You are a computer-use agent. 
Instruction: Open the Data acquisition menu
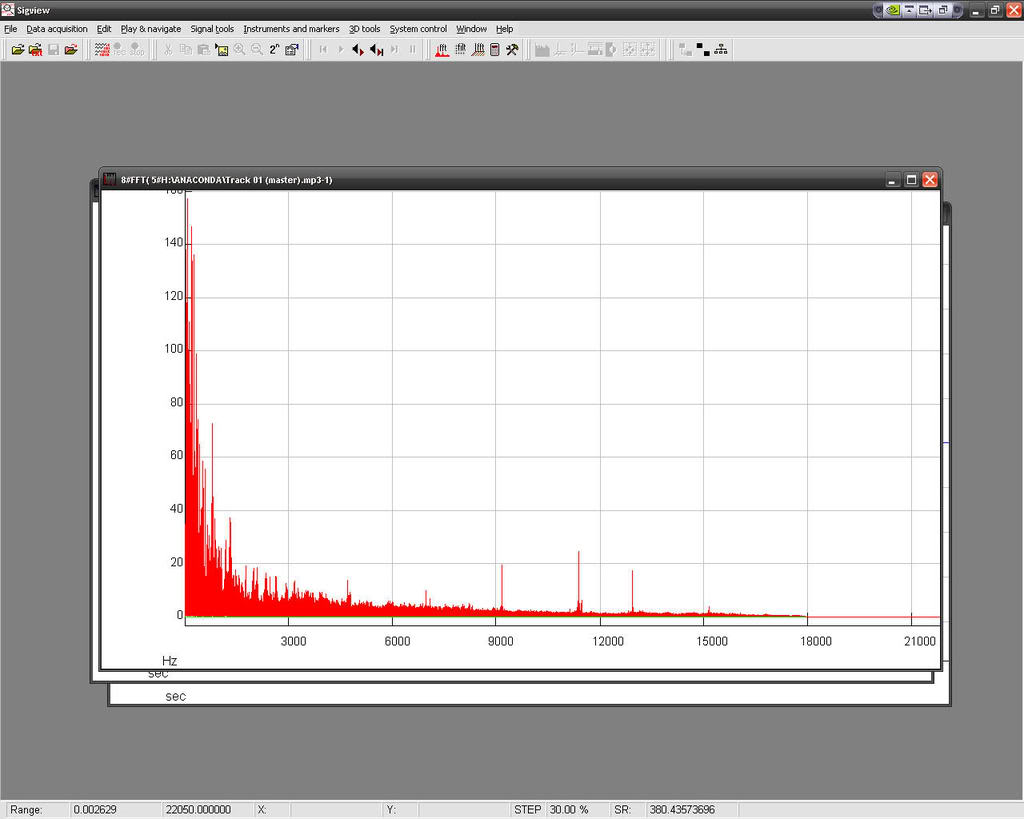(x=57, y=29)
